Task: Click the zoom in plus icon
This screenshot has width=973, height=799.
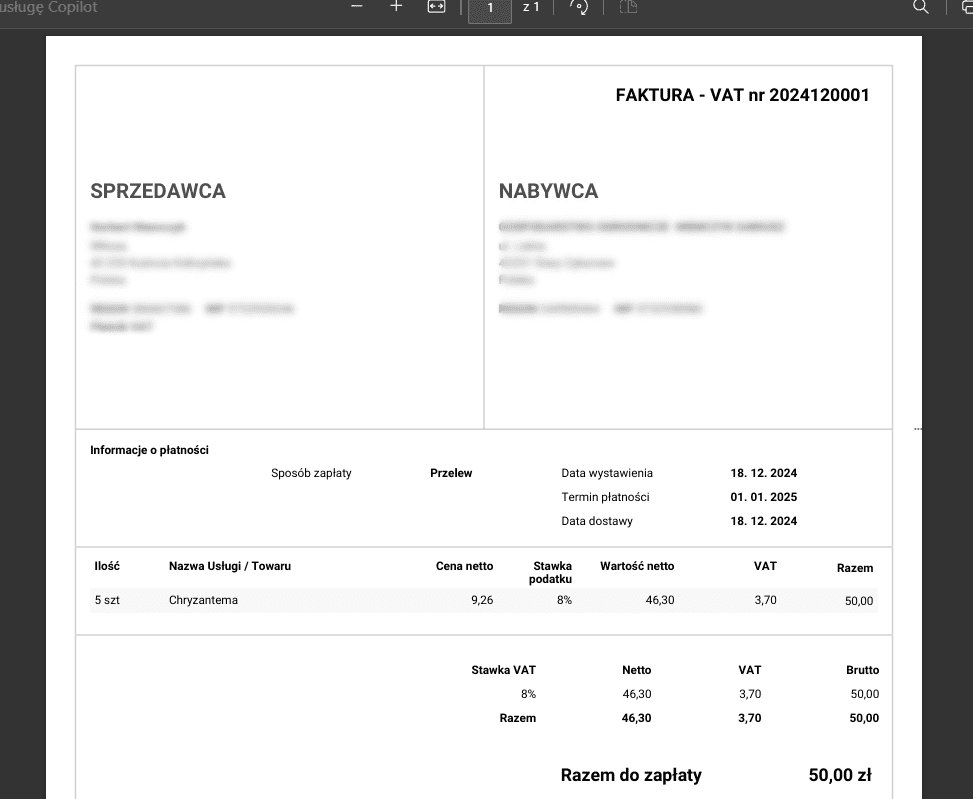Action: tap(396, 6)
